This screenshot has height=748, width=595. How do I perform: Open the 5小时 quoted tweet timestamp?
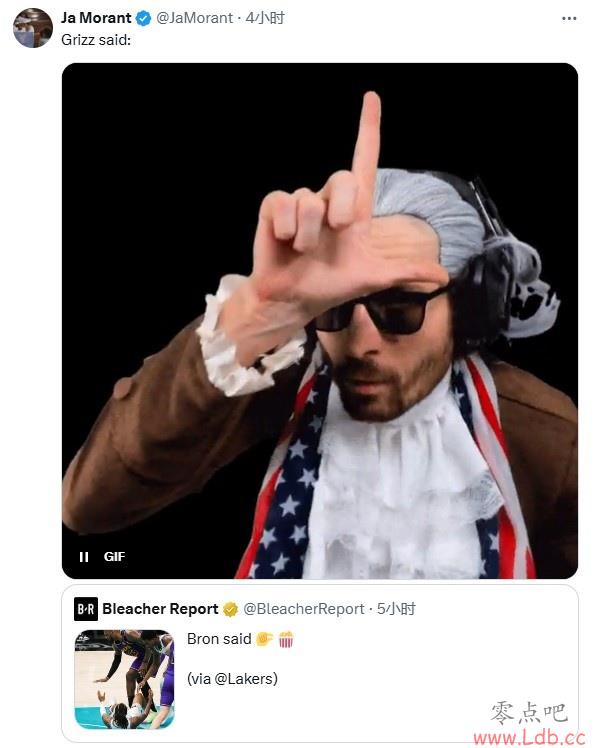point(397,609)
